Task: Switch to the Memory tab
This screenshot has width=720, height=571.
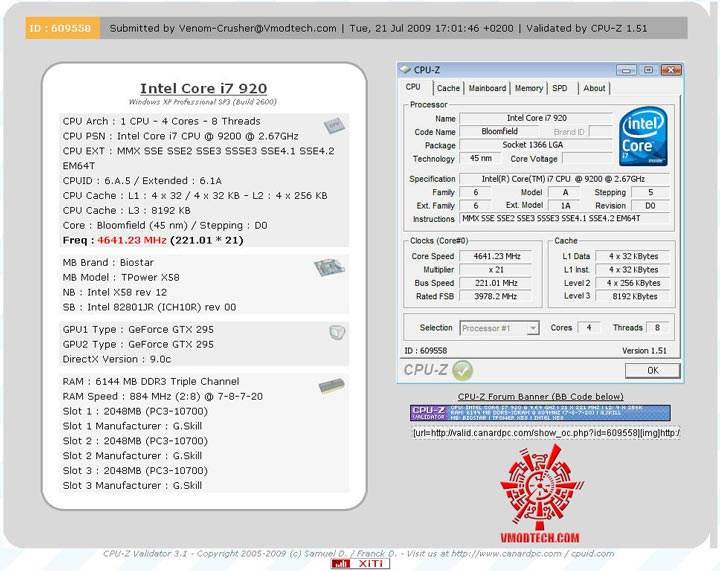Action: pos(529,88)
